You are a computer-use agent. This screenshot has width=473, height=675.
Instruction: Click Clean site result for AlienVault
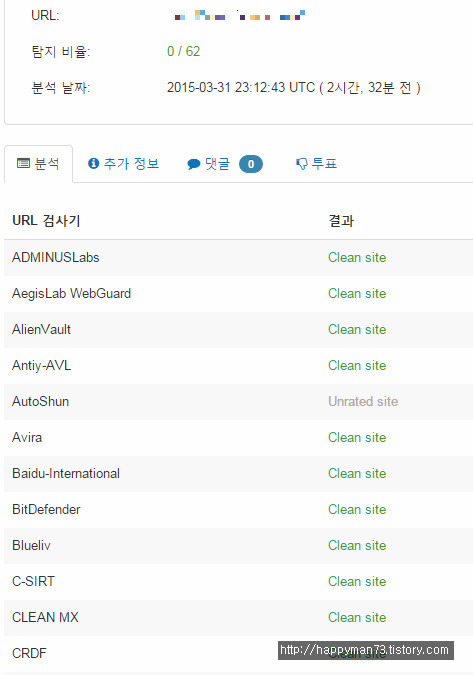pos(357,329)
